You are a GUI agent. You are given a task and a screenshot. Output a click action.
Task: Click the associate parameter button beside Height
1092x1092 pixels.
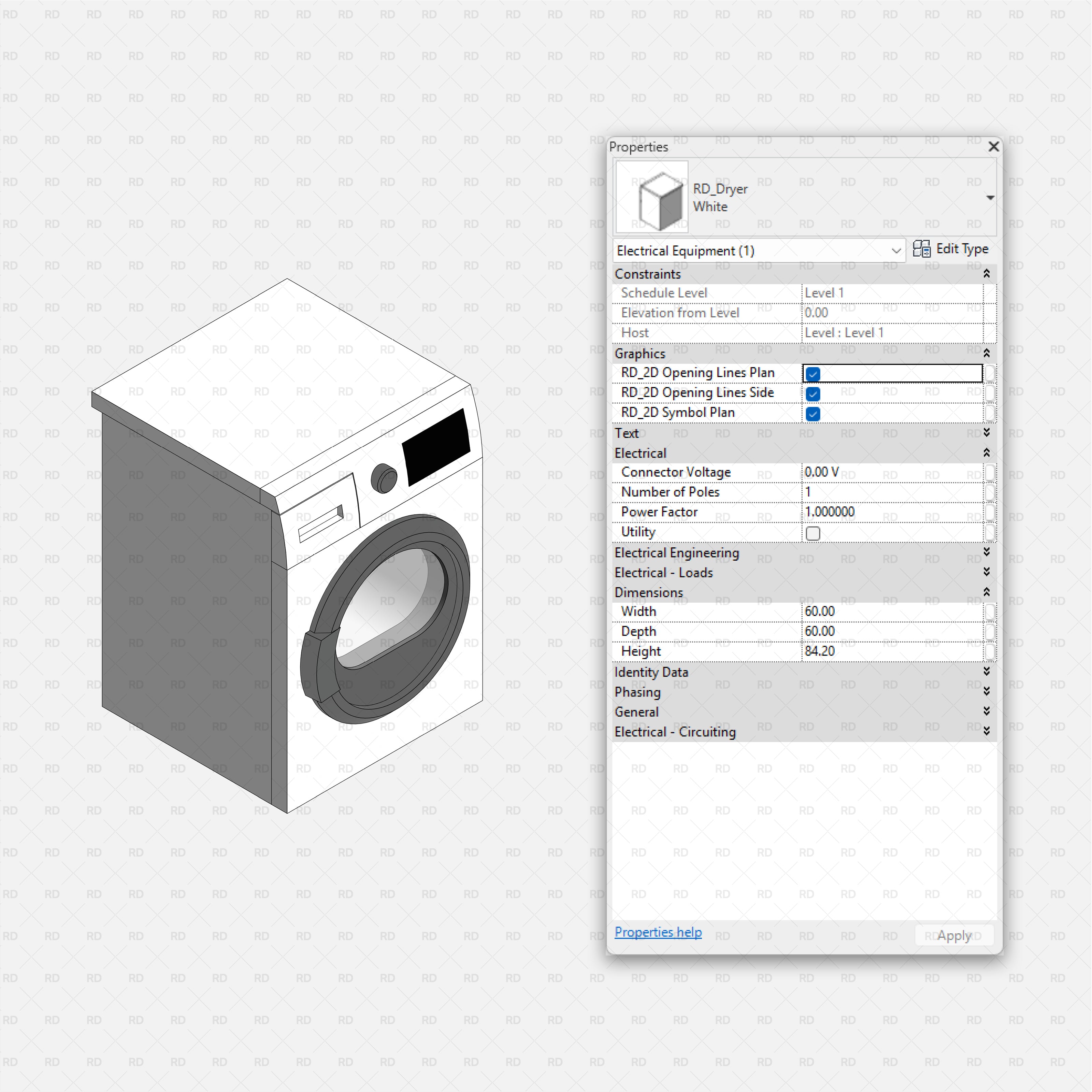[x=990, y=651]
